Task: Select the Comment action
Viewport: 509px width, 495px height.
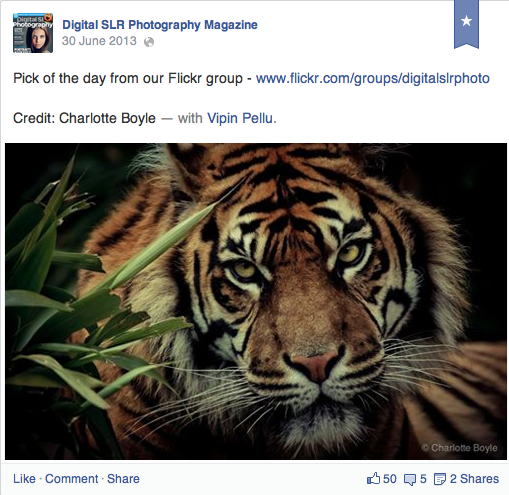Action: (x=72, y=479)
